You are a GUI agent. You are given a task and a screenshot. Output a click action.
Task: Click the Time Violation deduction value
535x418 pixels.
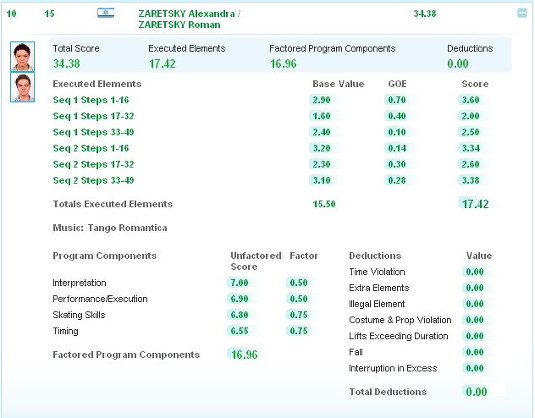pos(475,272)
